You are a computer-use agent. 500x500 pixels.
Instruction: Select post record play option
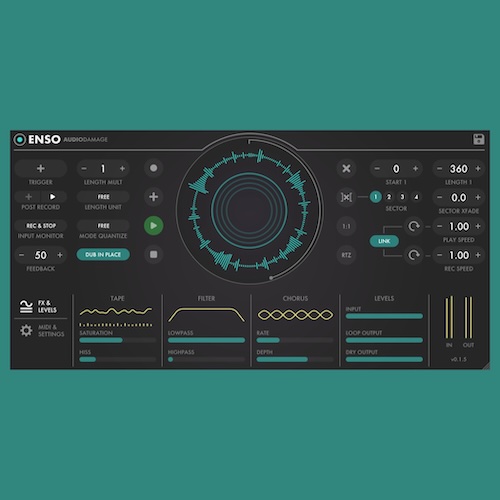[x=53, y=197]
